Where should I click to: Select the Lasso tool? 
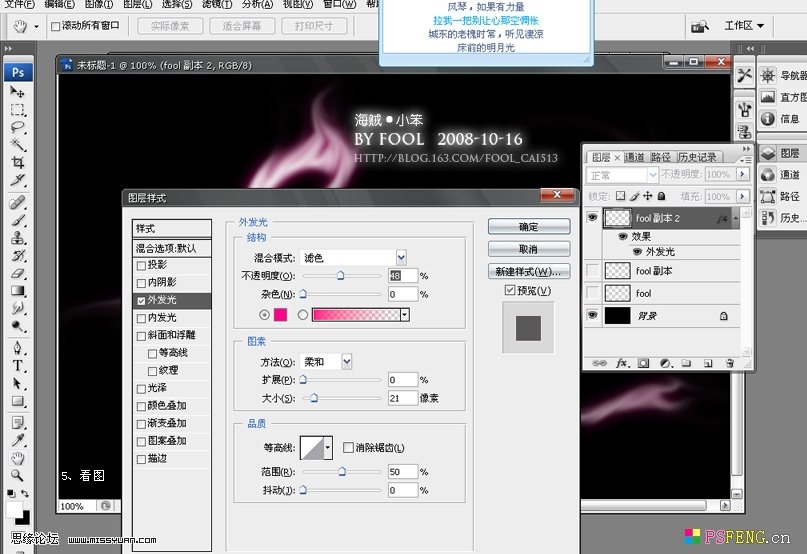[x=17, y=127]
